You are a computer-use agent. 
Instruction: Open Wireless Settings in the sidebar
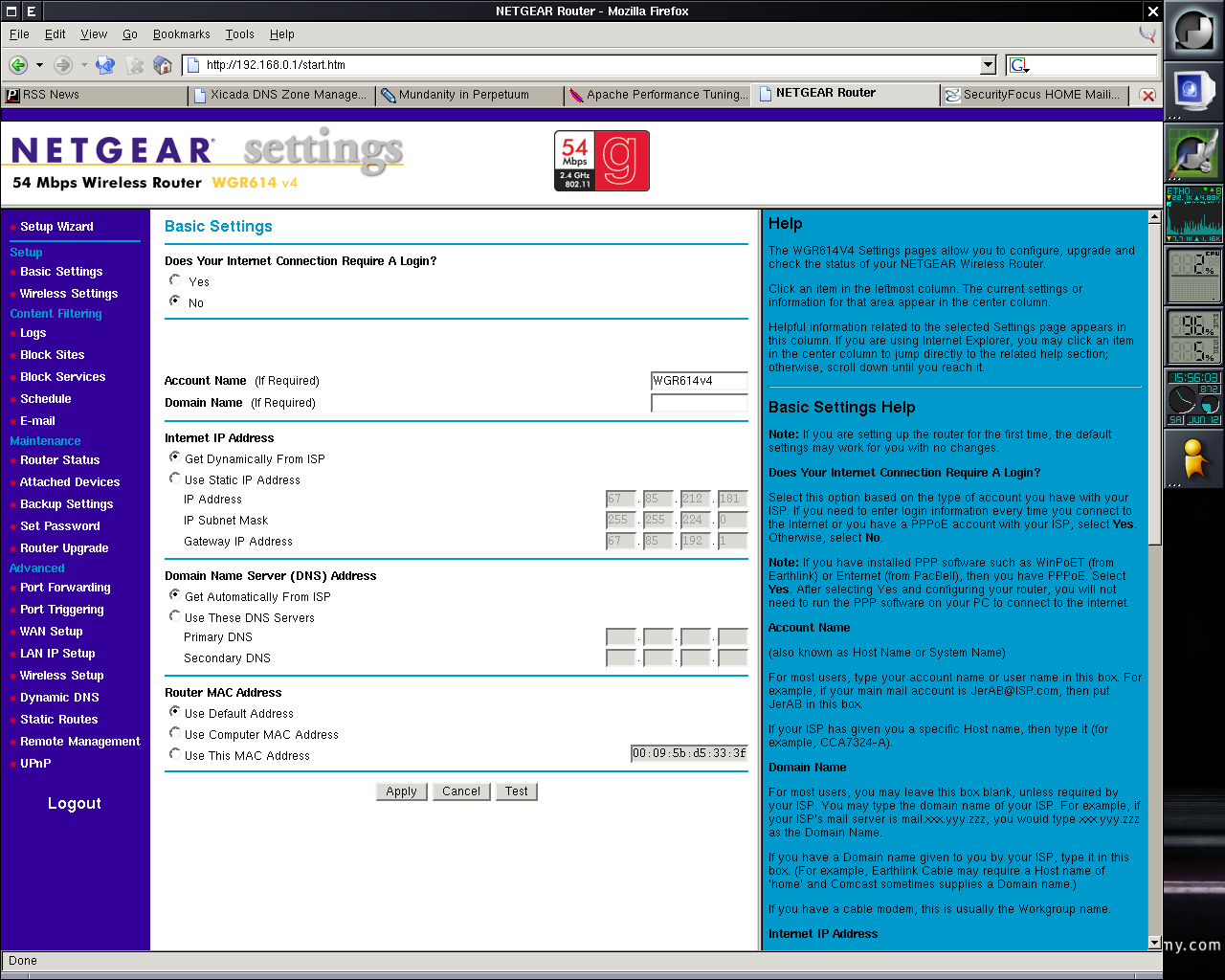pyautogui.click(x=69, y=294)
